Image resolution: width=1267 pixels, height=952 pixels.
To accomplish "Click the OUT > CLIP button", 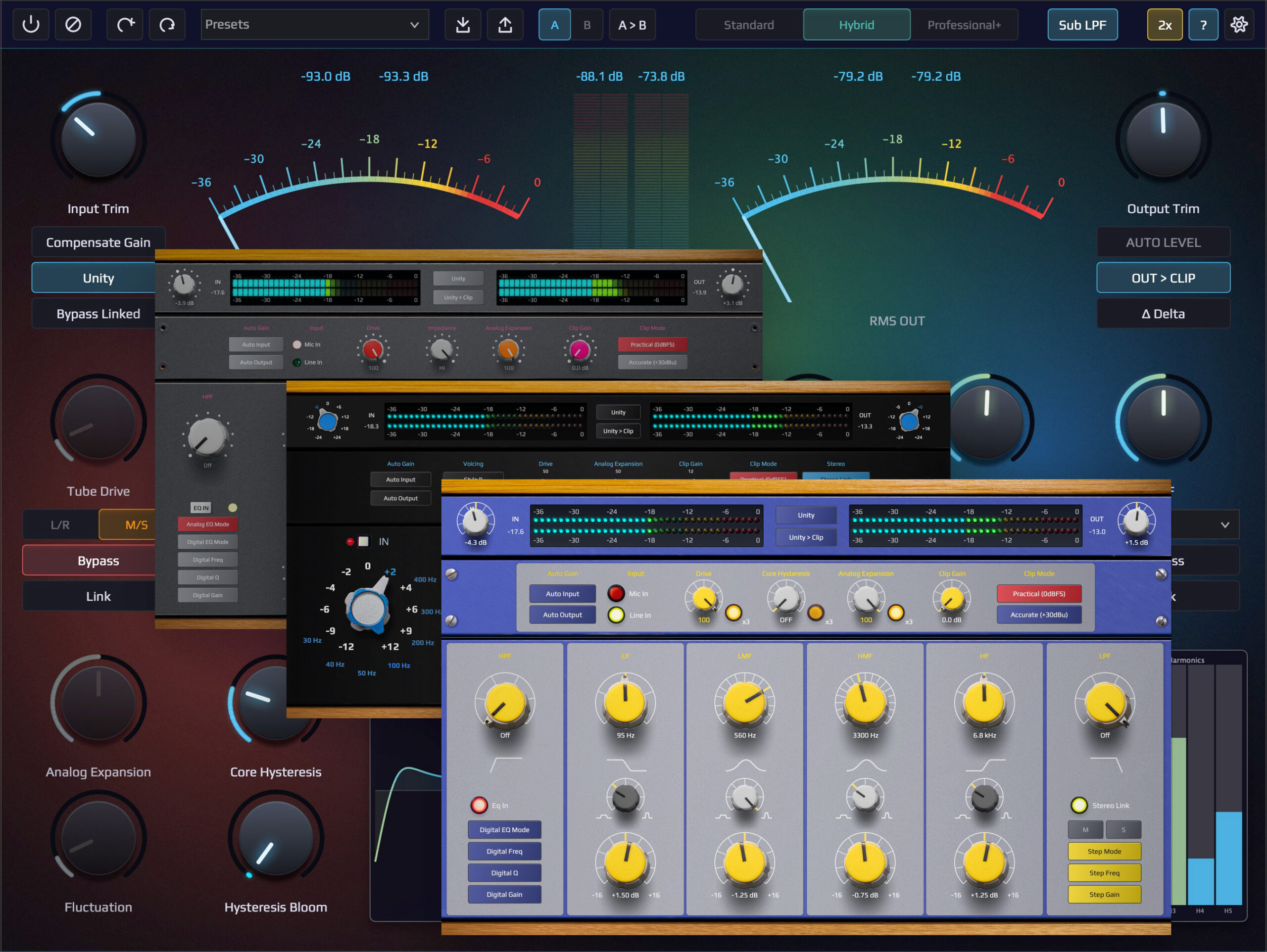I will [1164, 278].
